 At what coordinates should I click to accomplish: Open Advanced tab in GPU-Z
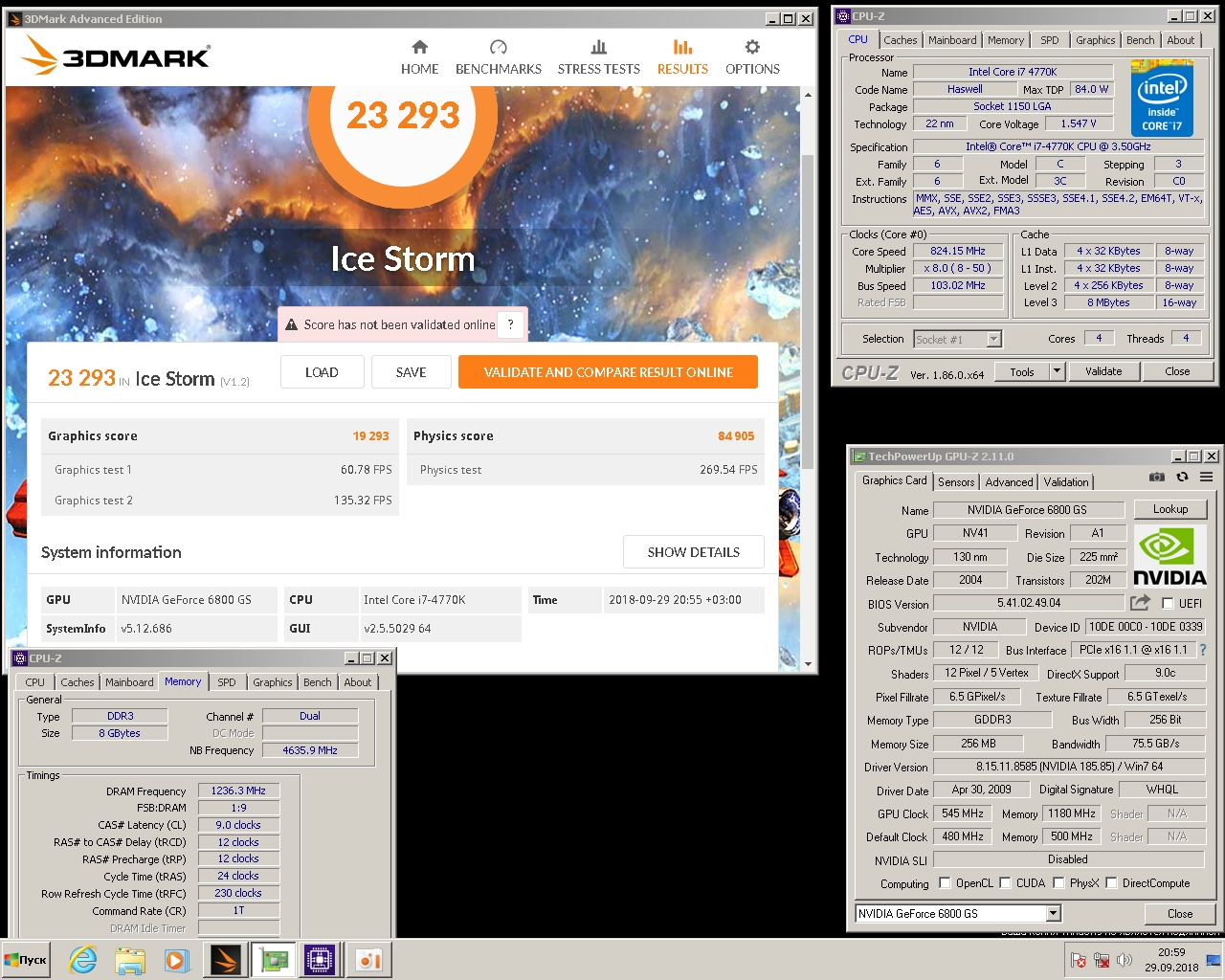(x=1009, y=482)
